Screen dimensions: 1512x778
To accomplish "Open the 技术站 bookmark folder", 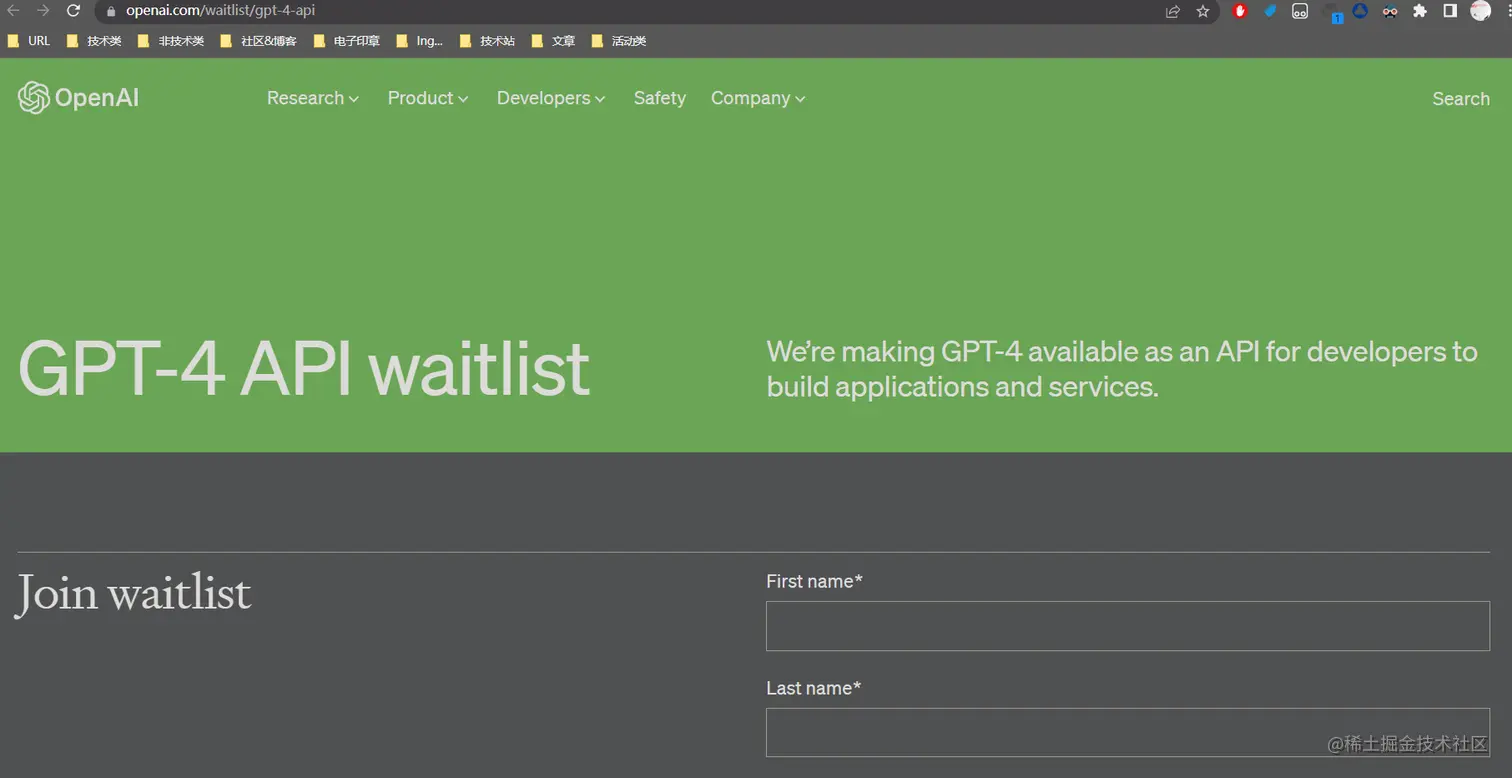I will pos(488,41).
